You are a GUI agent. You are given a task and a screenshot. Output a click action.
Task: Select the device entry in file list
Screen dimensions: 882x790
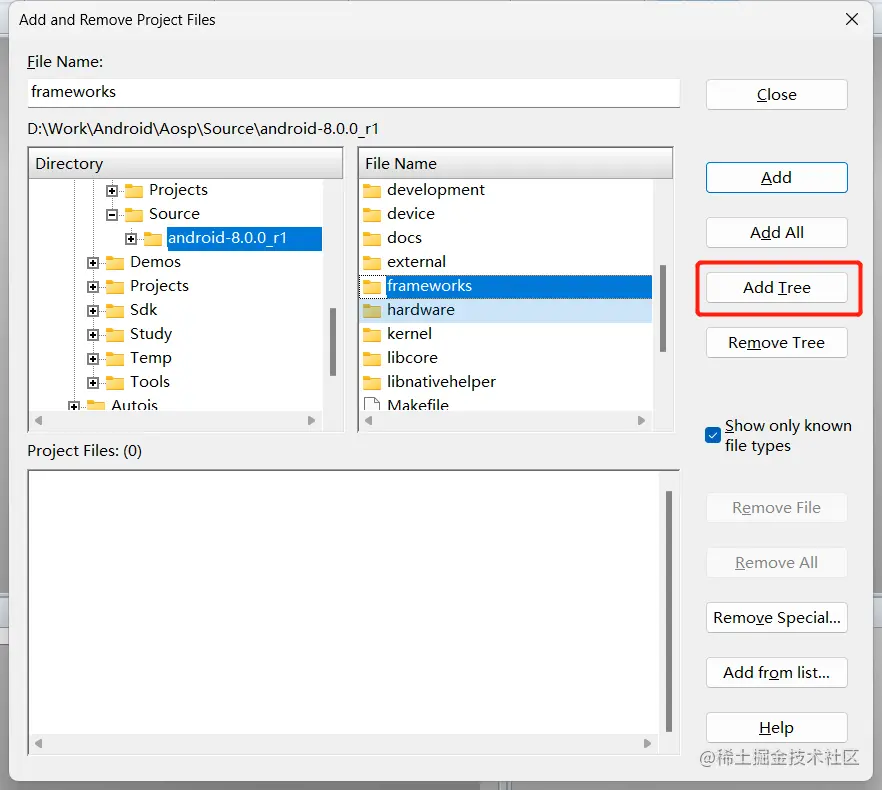[411, 214]
